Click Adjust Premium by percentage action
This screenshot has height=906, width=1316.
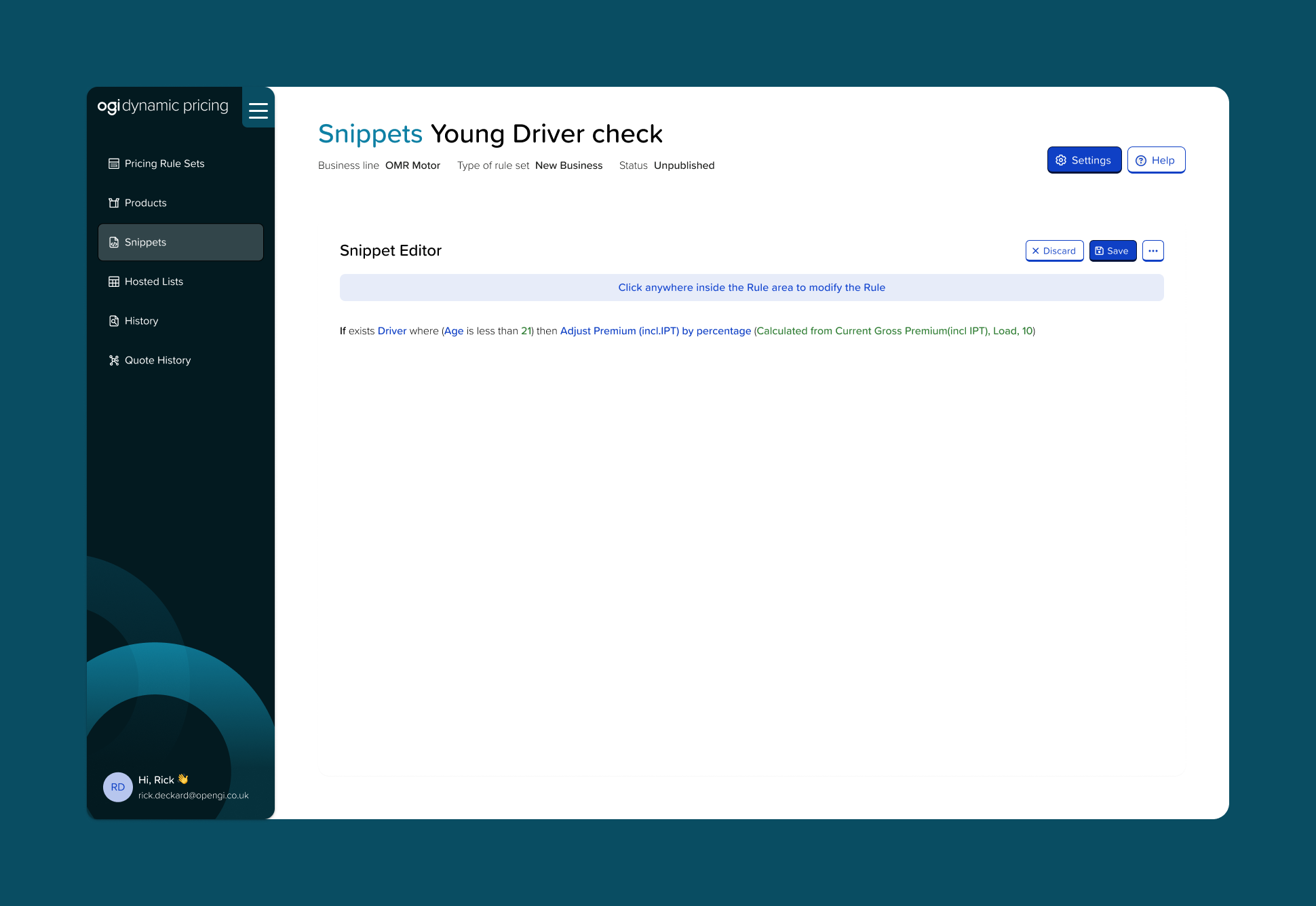click(x=655, y=331)
